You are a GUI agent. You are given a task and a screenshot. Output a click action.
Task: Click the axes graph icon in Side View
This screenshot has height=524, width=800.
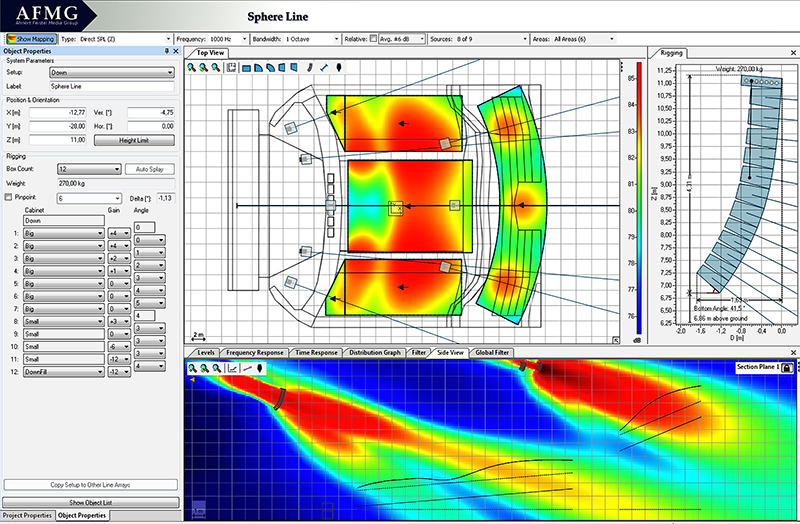coord(233,368)
